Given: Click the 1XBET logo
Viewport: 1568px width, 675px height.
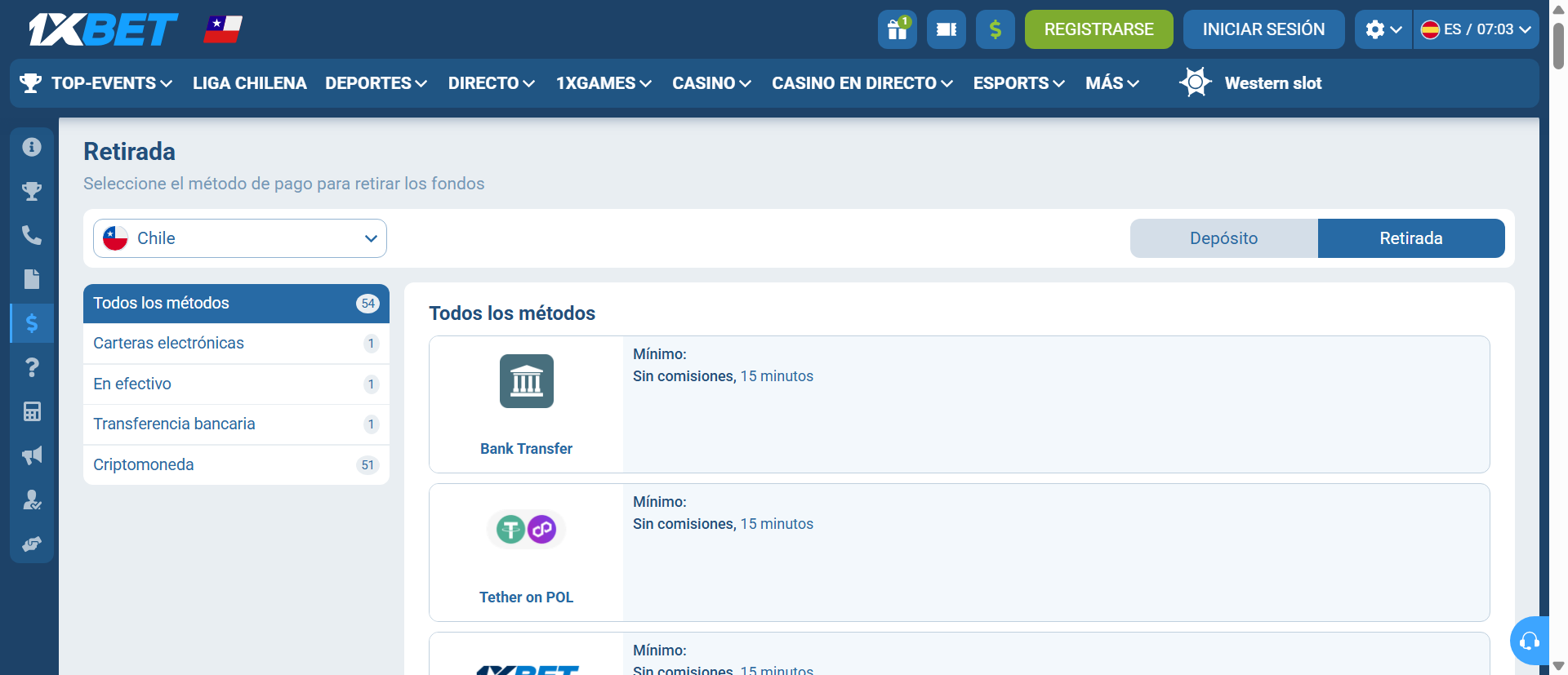Looking at the screenshot, I should pyautogui.click(x=104, y=29).
